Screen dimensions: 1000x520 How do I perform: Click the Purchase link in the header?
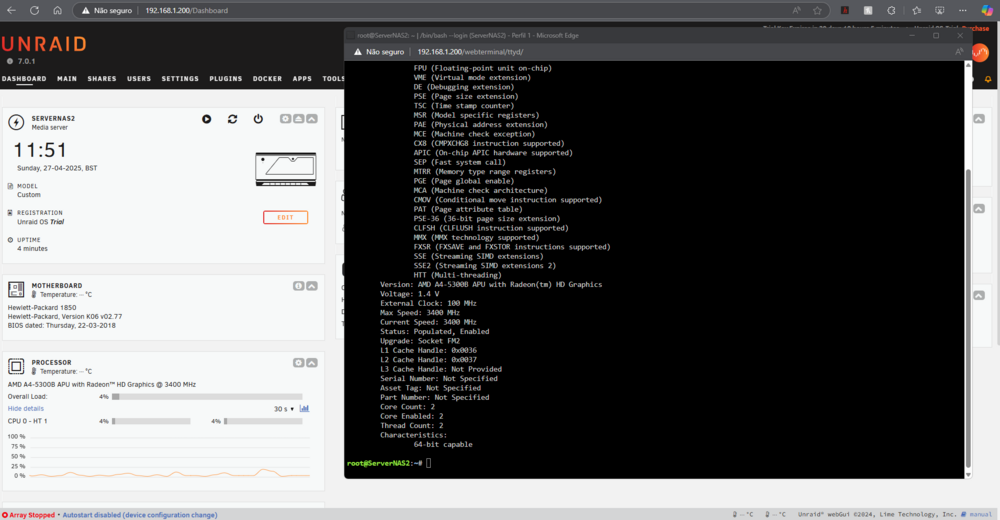976,29
